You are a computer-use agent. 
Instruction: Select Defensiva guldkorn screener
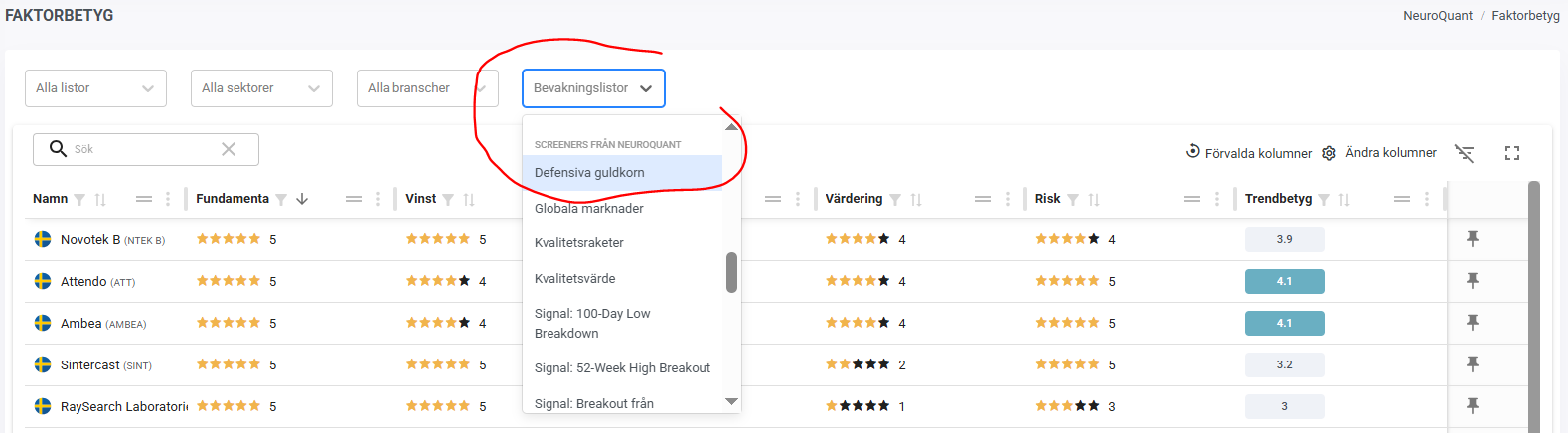coord(589,172)
